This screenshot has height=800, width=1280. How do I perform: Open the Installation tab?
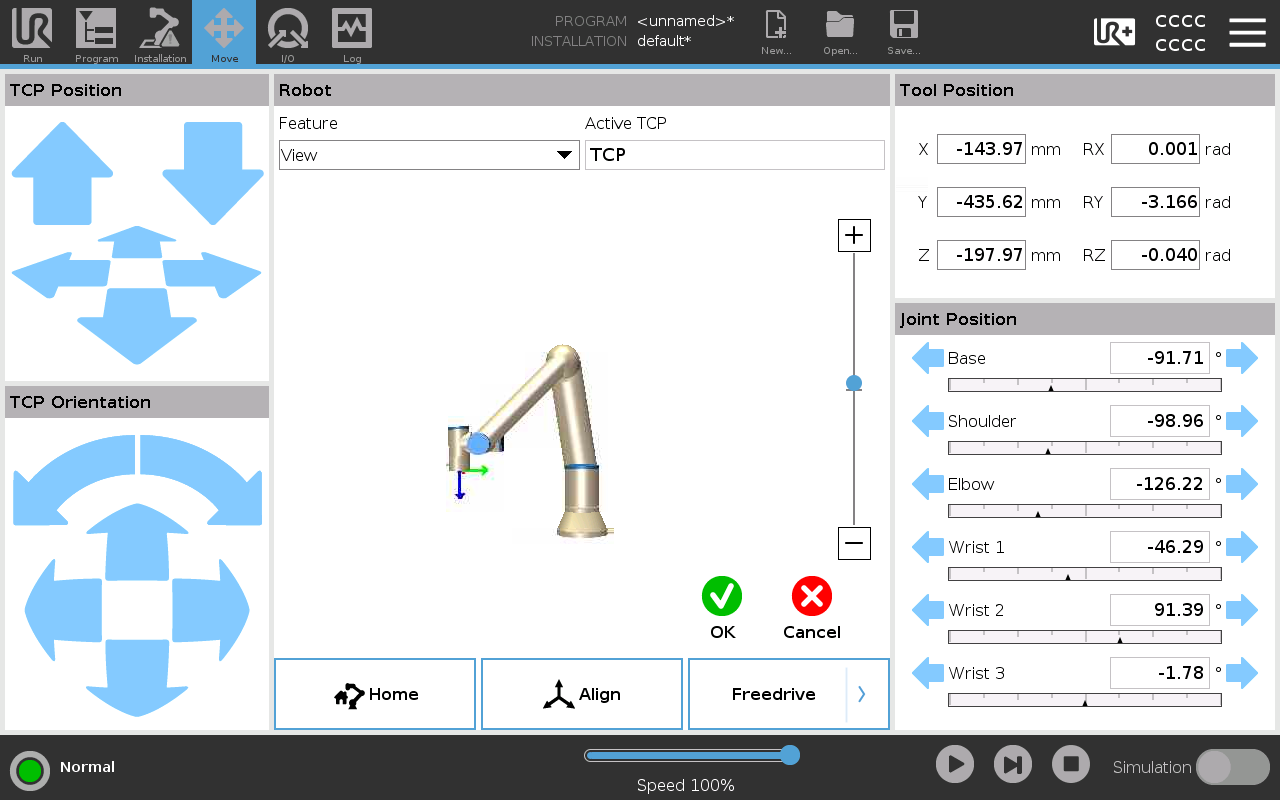pyautogui.click(x=160, y=32)
